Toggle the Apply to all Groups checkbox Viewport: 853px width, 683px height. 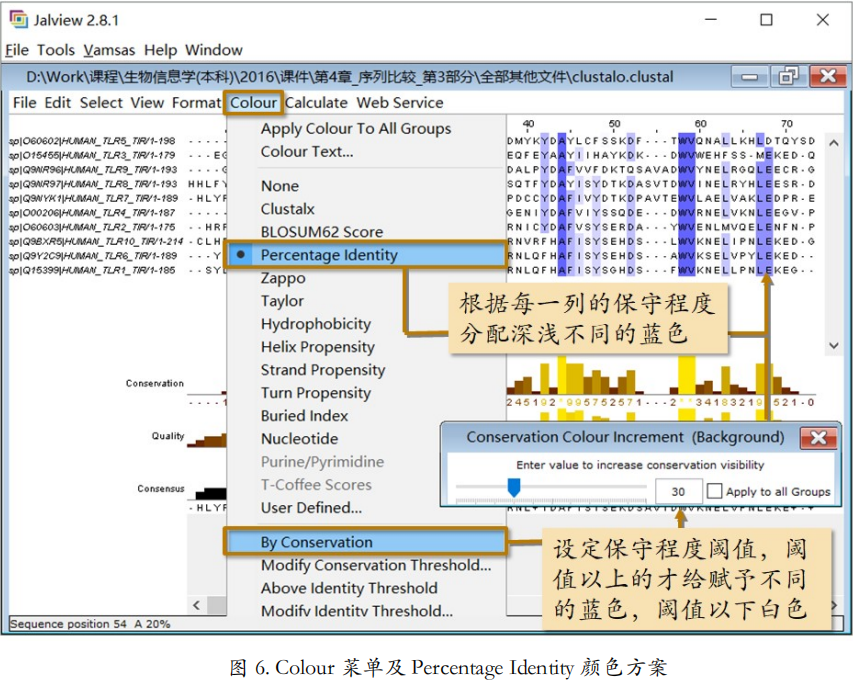714,491
